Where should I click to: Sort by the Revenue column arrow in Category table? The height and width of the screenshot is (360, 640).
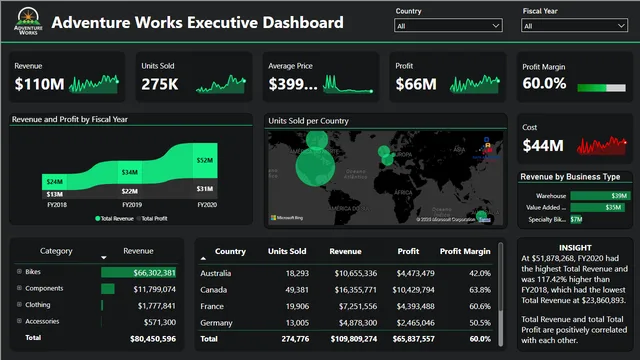click(x=104, y=258)
